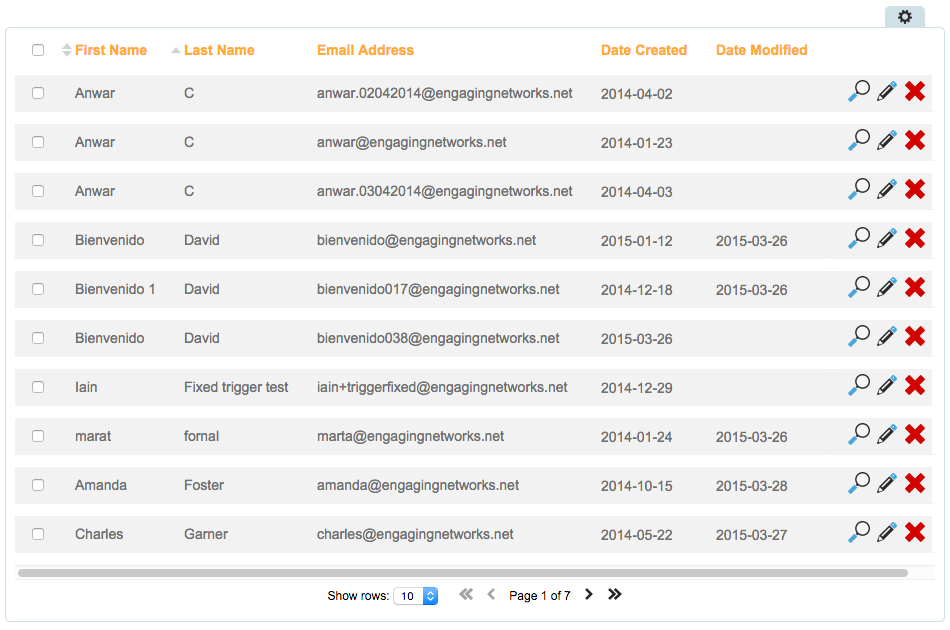Delete the Iain Fixed trigger test record
The width and height of the screenshot is (950, 630).
pos(914,386)
